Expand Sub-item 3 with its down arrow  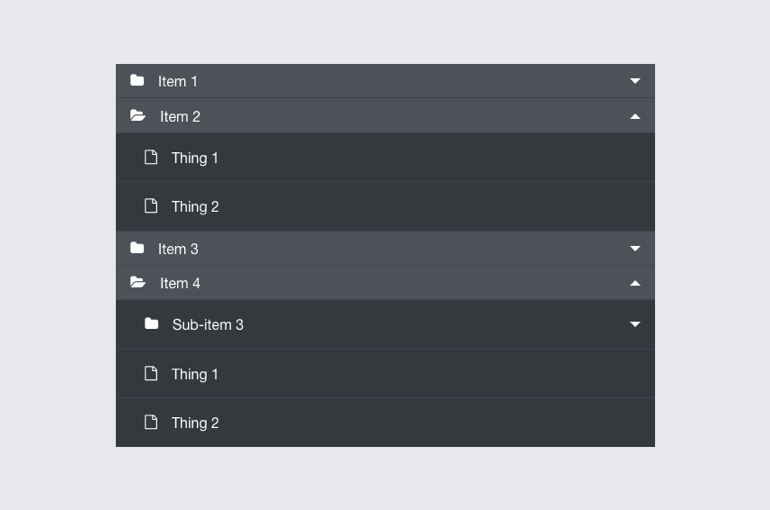(635, 324)
